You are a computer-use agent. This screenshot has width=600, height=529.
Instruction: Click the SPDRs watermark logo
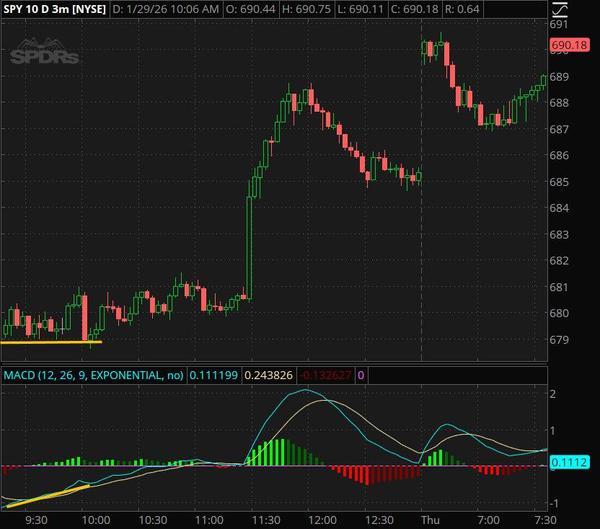(45, 52)
